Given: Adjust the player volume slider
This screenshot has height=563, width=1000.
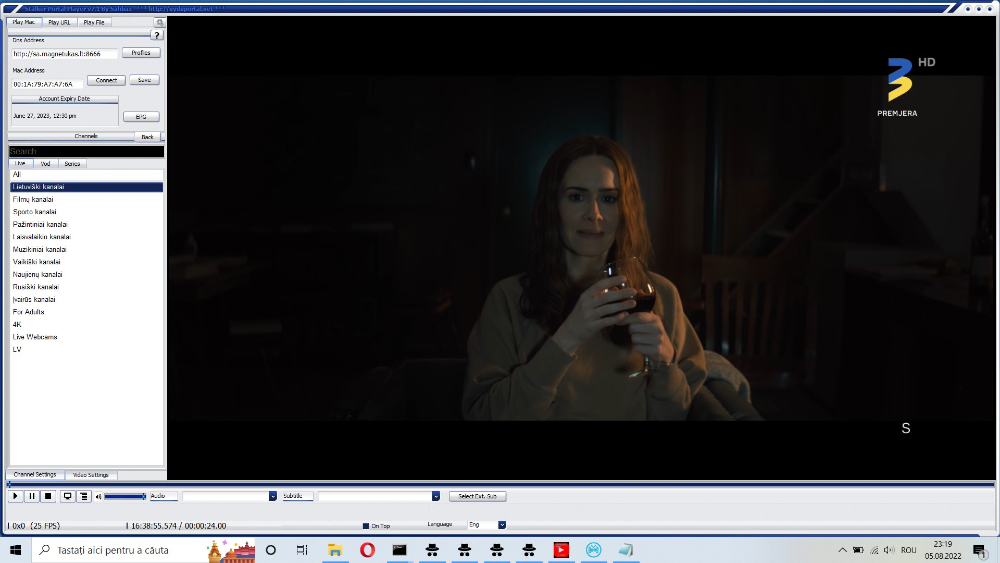Looking at the screenshot, I should tap(125, 496).
